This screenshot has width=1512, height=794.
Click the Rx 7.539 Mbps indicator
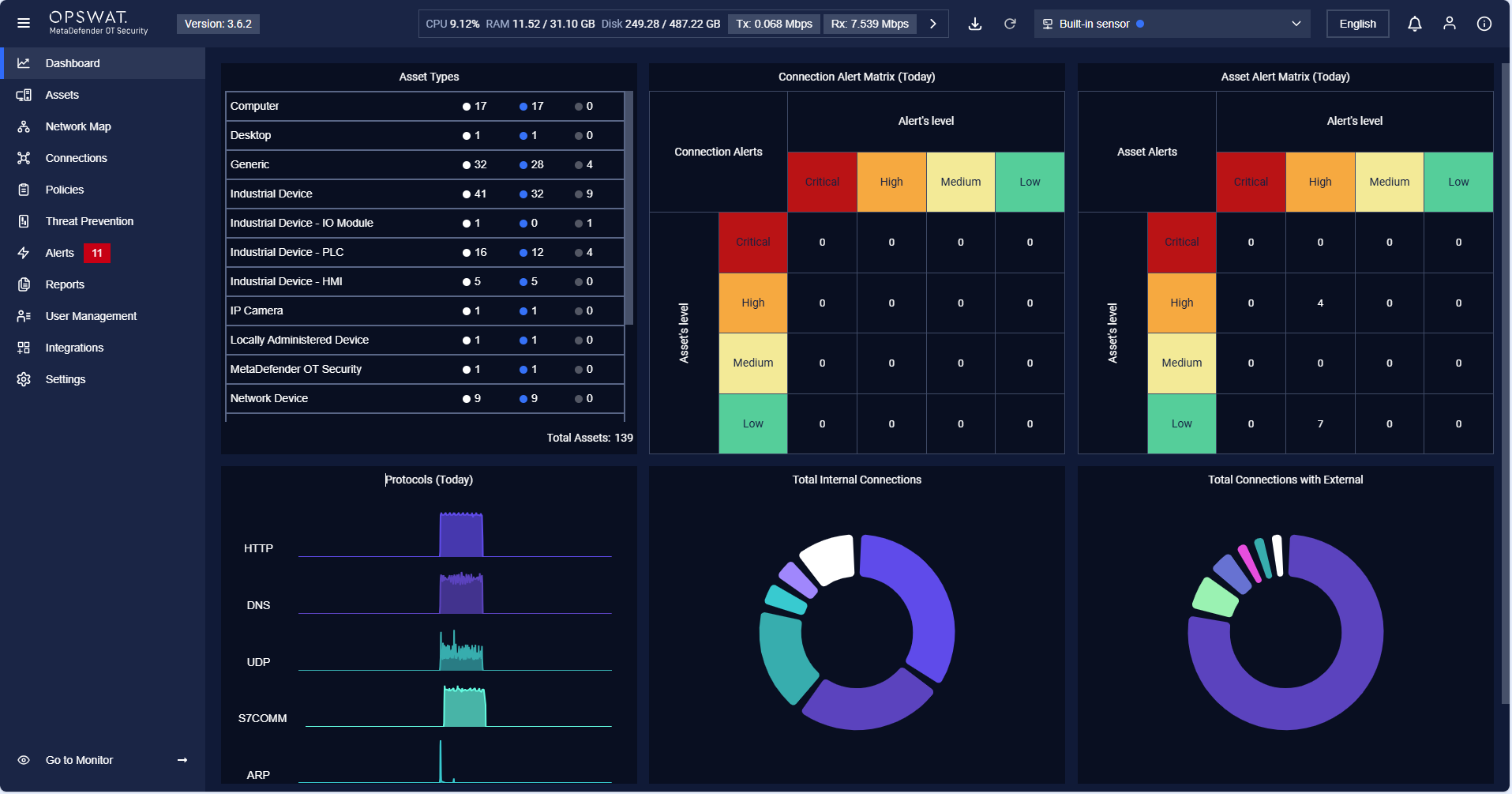[869, 24]
